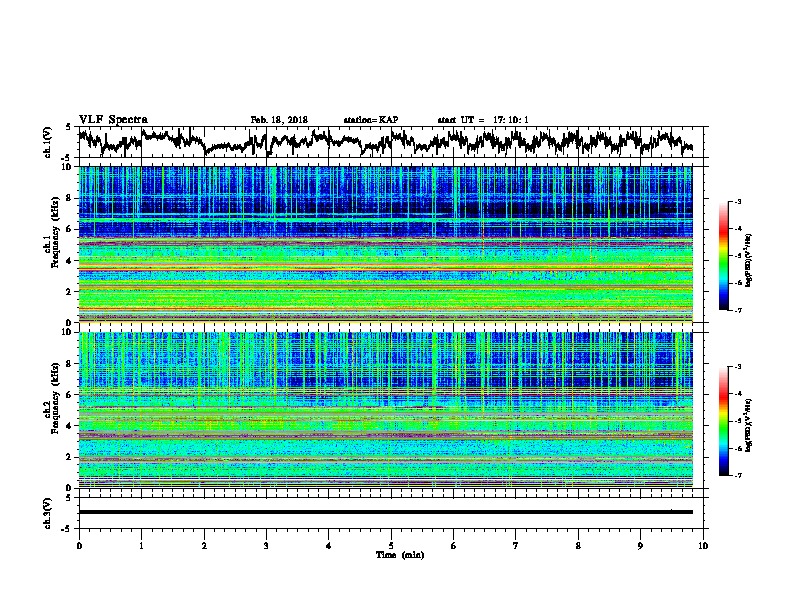Click time axis tick label "9"
Screen dimensions: 792x612
pos(640,546)
